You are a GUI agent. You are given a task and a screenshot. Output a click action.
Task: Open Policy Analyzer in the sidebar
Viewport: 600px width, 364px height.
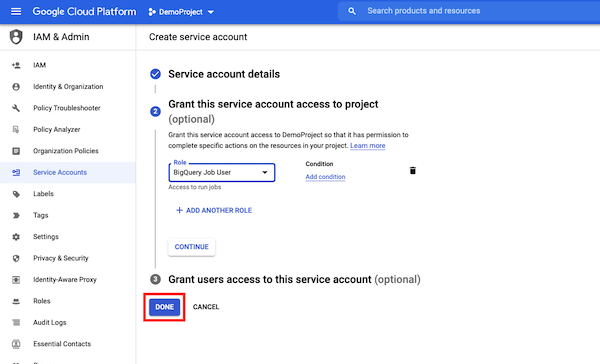(68, 129)
